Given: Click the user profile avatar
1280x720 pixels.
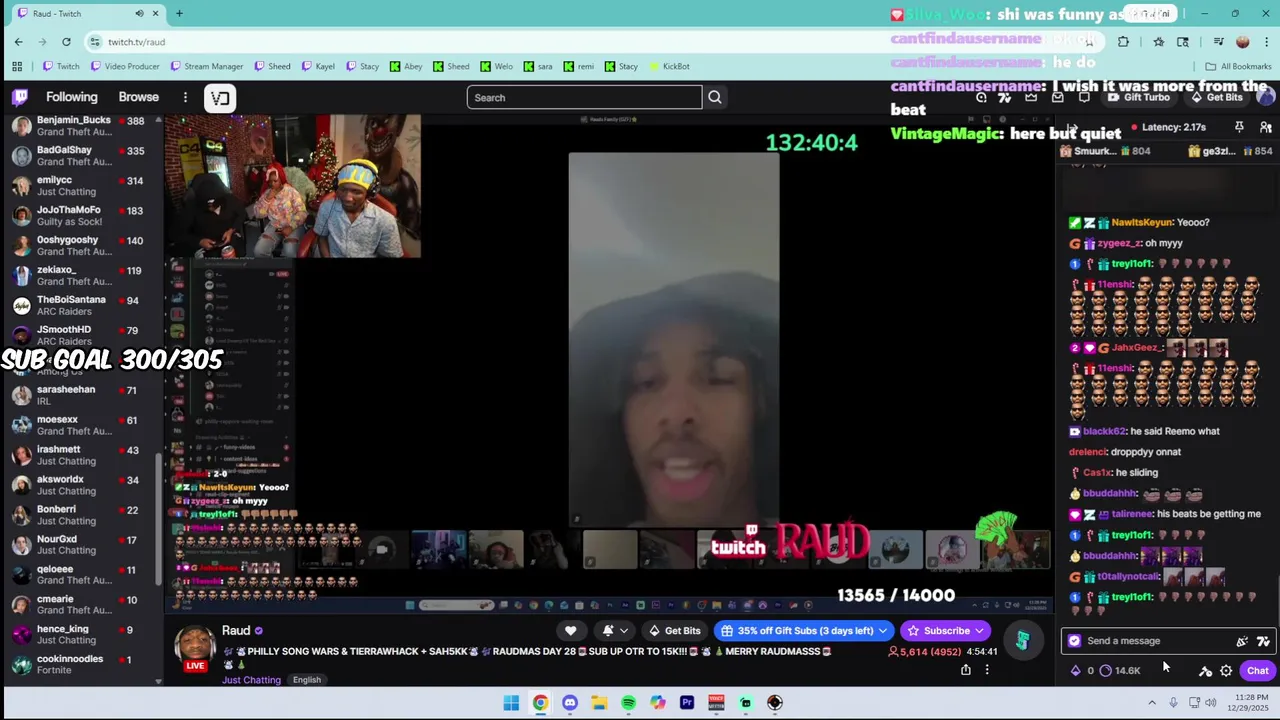Looking at the screenshot, I should coord(1265,97).
